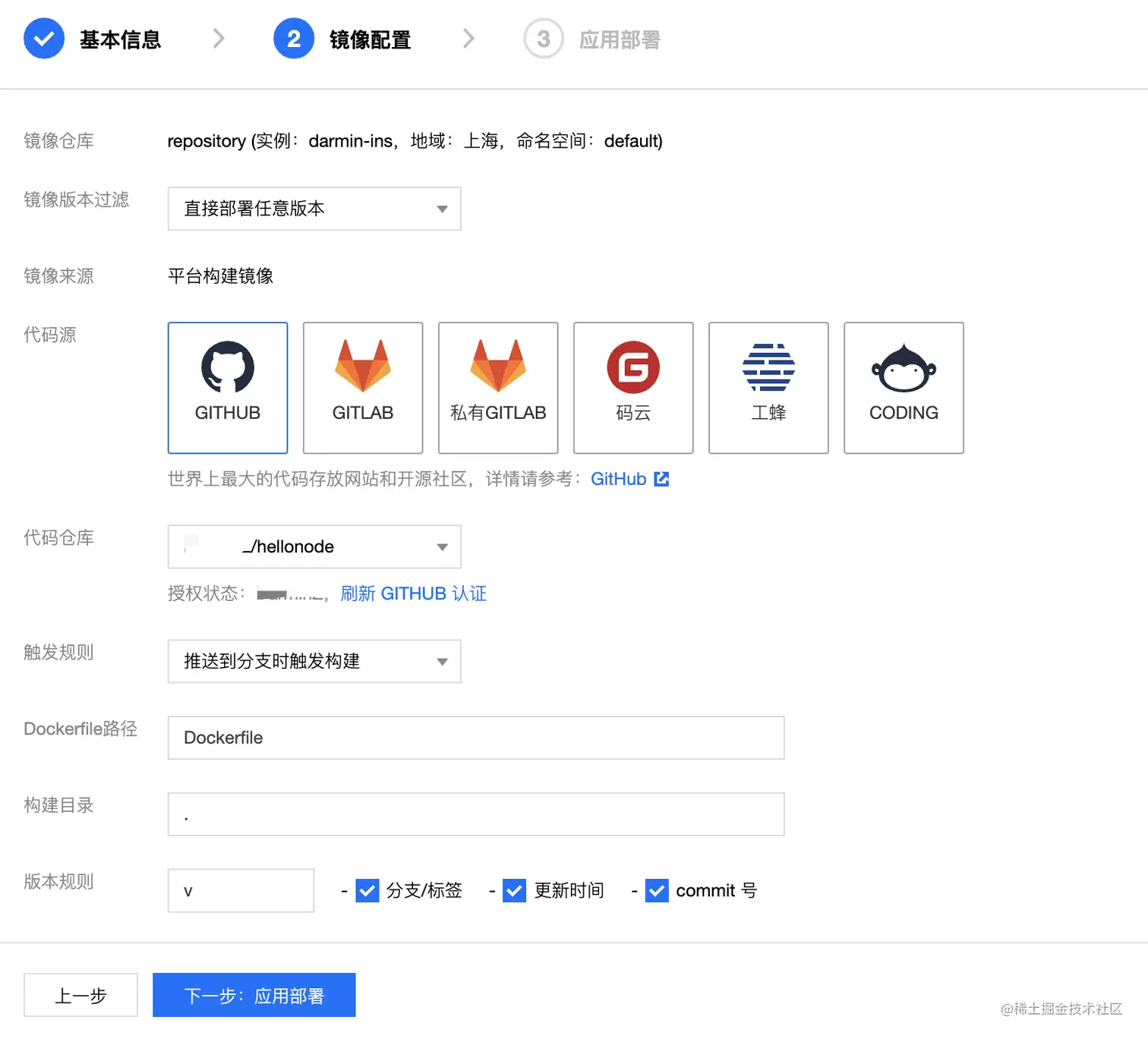Screen dimensions: 1148x1042
Task: Uncheck the 分支/标签 checkbox
Action: [x=367, y=890]
